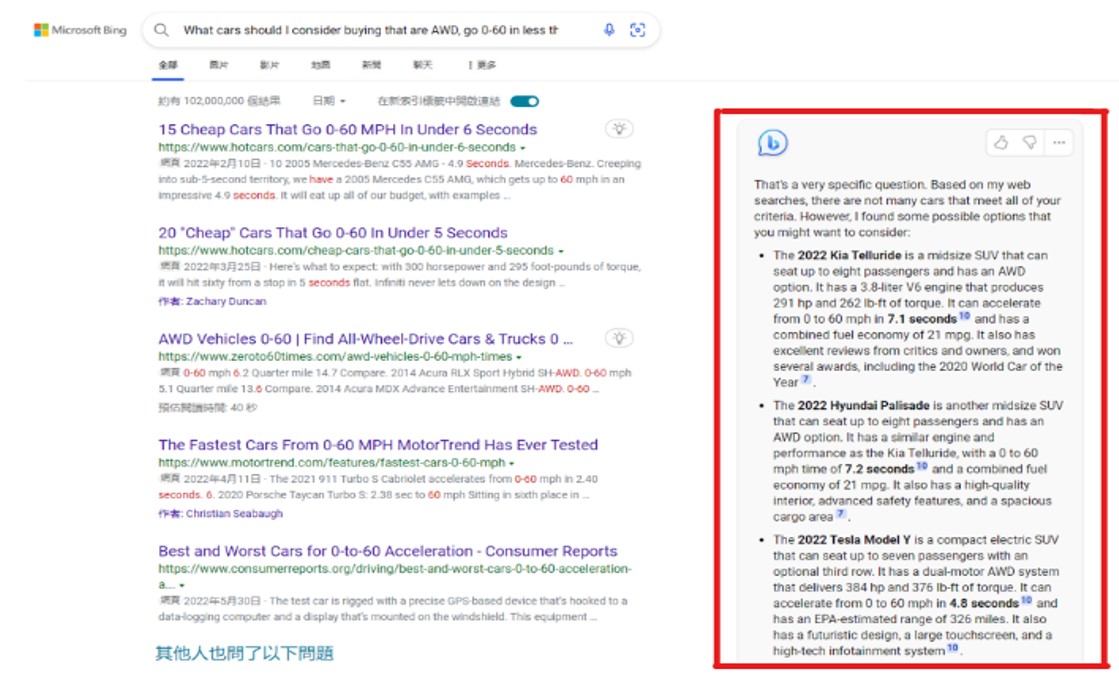Open '20 Cheap Cars Under 5 Seconds' result
This screenshot has height=678, width=1119.
click(333, 233)
